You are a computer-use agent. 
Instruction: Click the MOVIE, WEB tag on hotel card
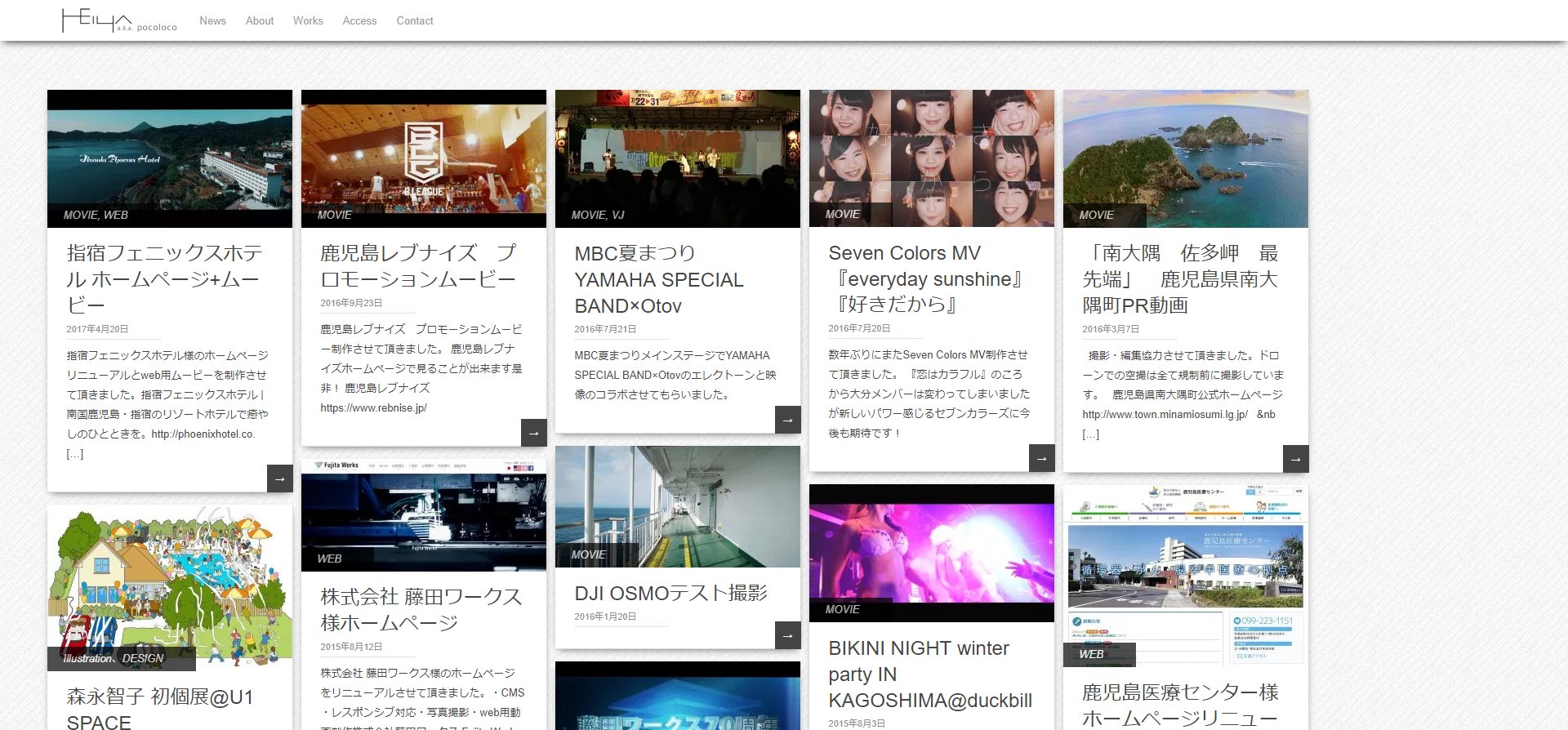coord(96,215)
